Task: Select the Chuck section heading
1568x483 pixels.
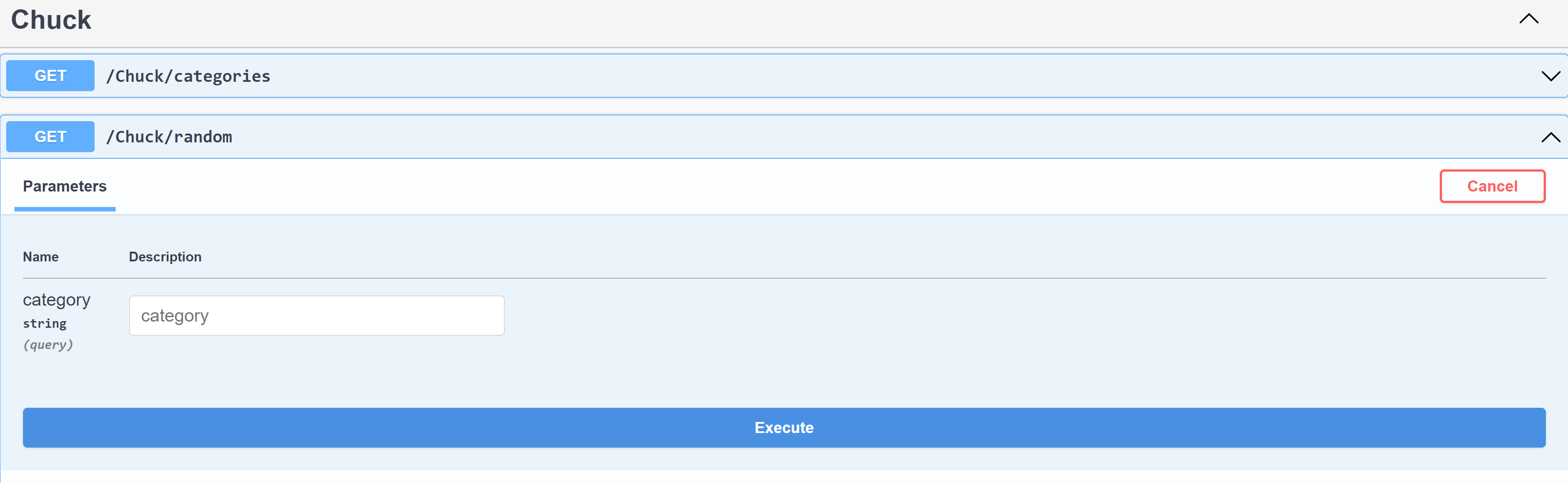Action: click(51, 19)
